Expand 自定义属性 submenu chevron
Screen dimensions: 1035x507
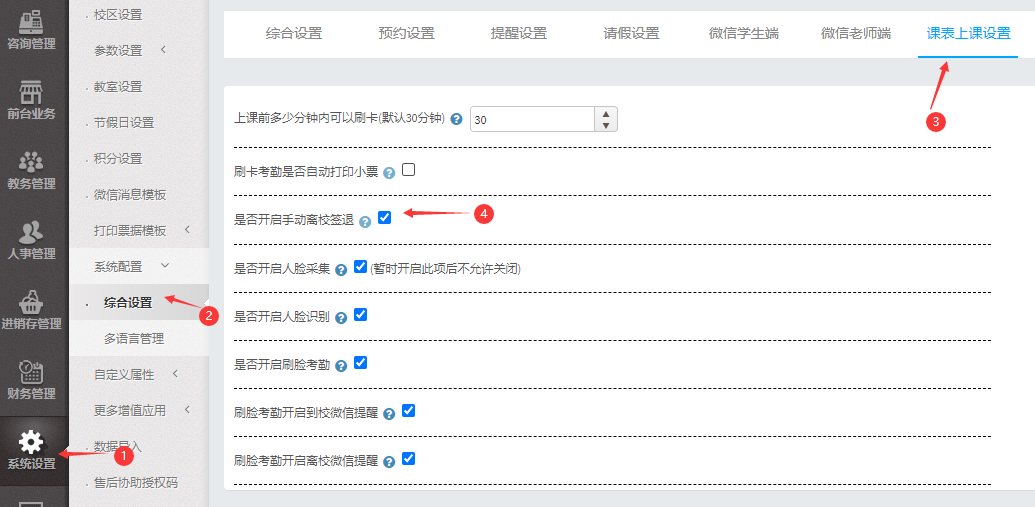point(175,374)
